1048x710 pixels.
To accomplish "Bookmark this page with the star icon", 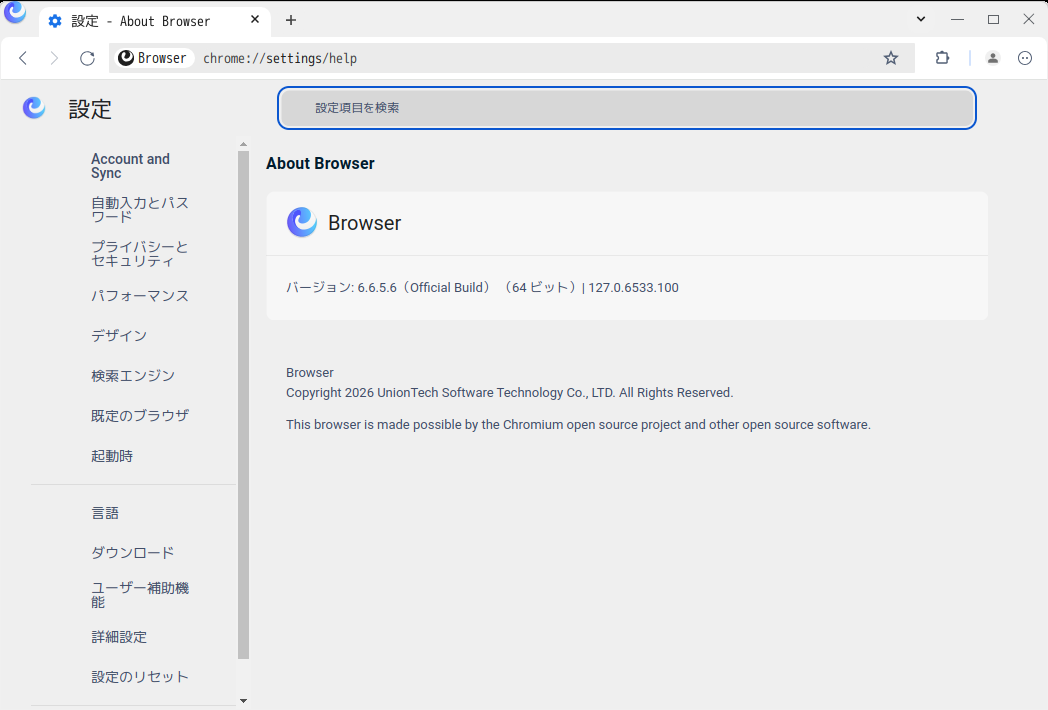I will pyautogui.click(x=891, y=58).
